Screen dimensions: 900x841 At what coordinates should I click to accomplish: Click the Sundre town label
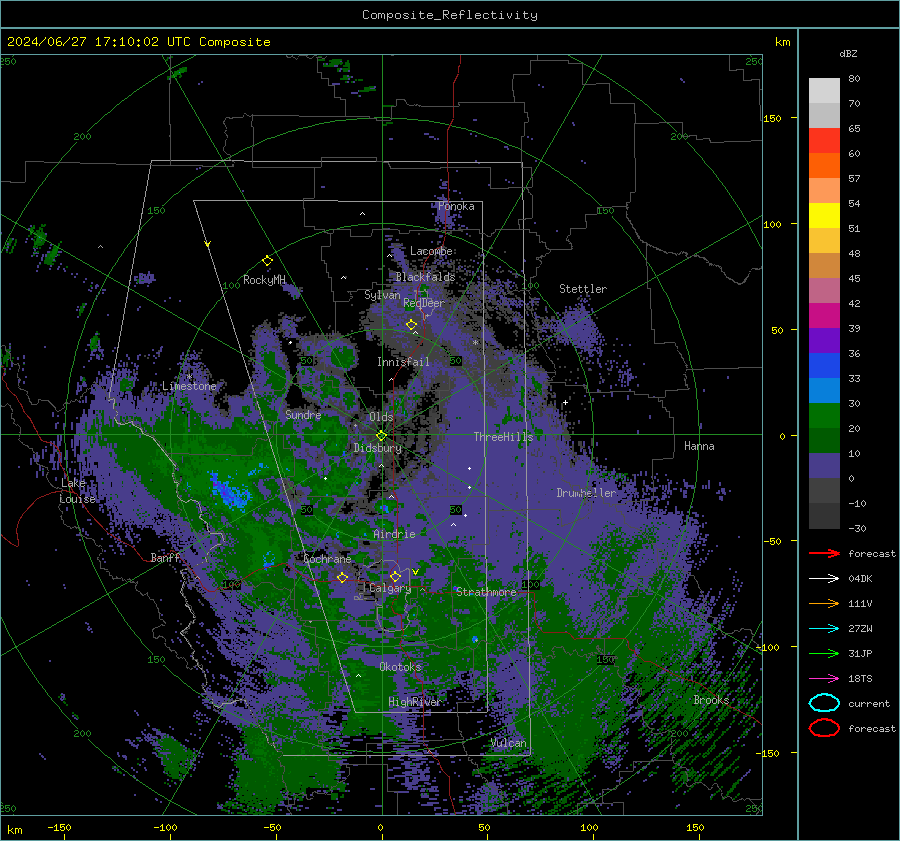coord(303,414)
